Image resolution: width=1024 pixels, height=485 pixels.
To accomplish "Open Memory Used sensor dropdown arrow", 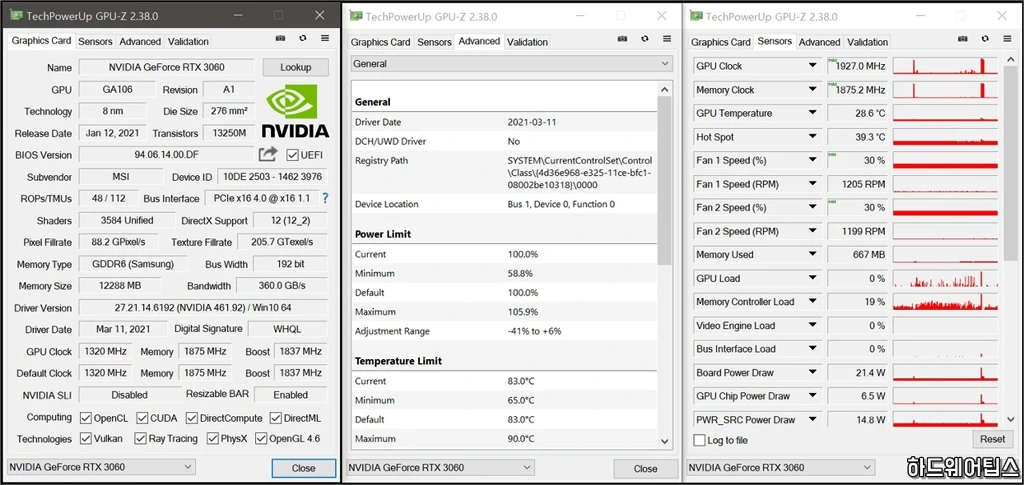I will pyautogui.click(x=812, y=255).
